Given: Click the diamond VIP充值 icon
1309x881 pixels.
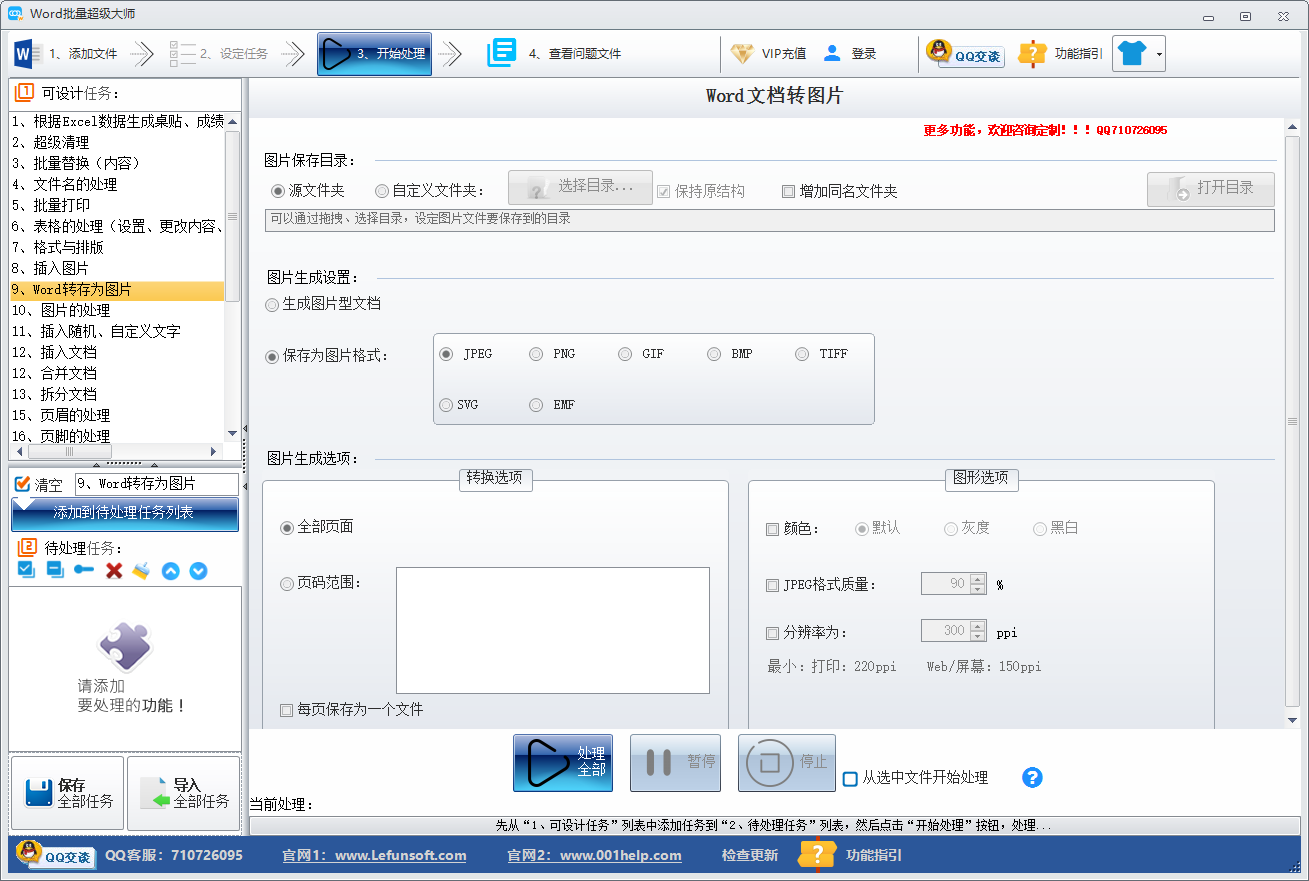Looking at the screenshot, I should (742, 54).
